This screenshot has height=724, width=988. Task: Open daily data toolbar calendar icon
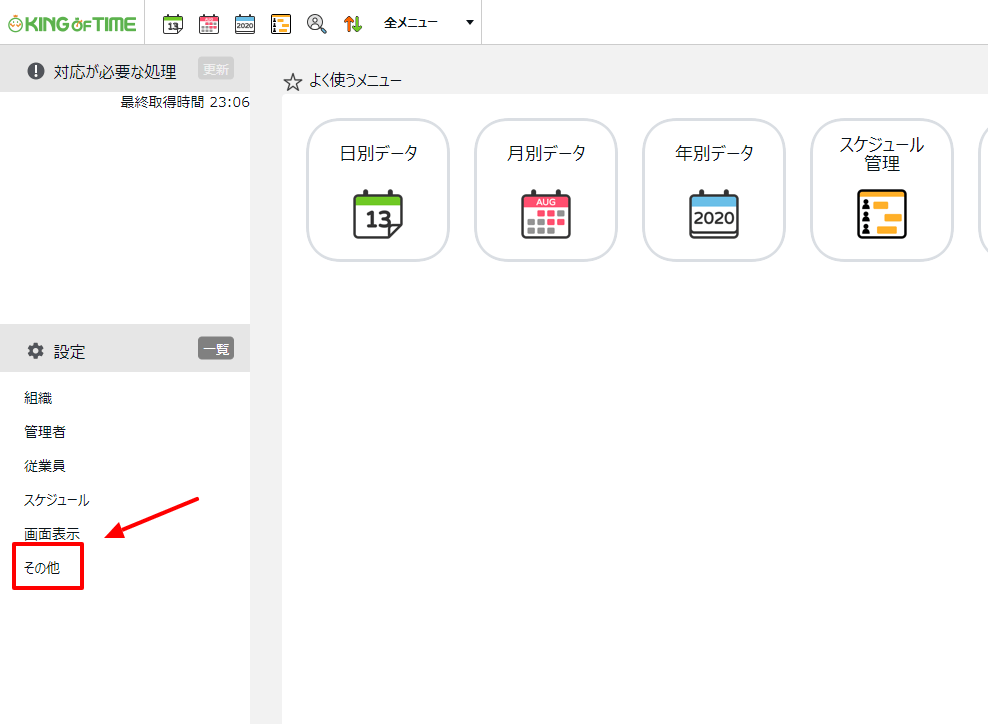click(x=173, y=24)
